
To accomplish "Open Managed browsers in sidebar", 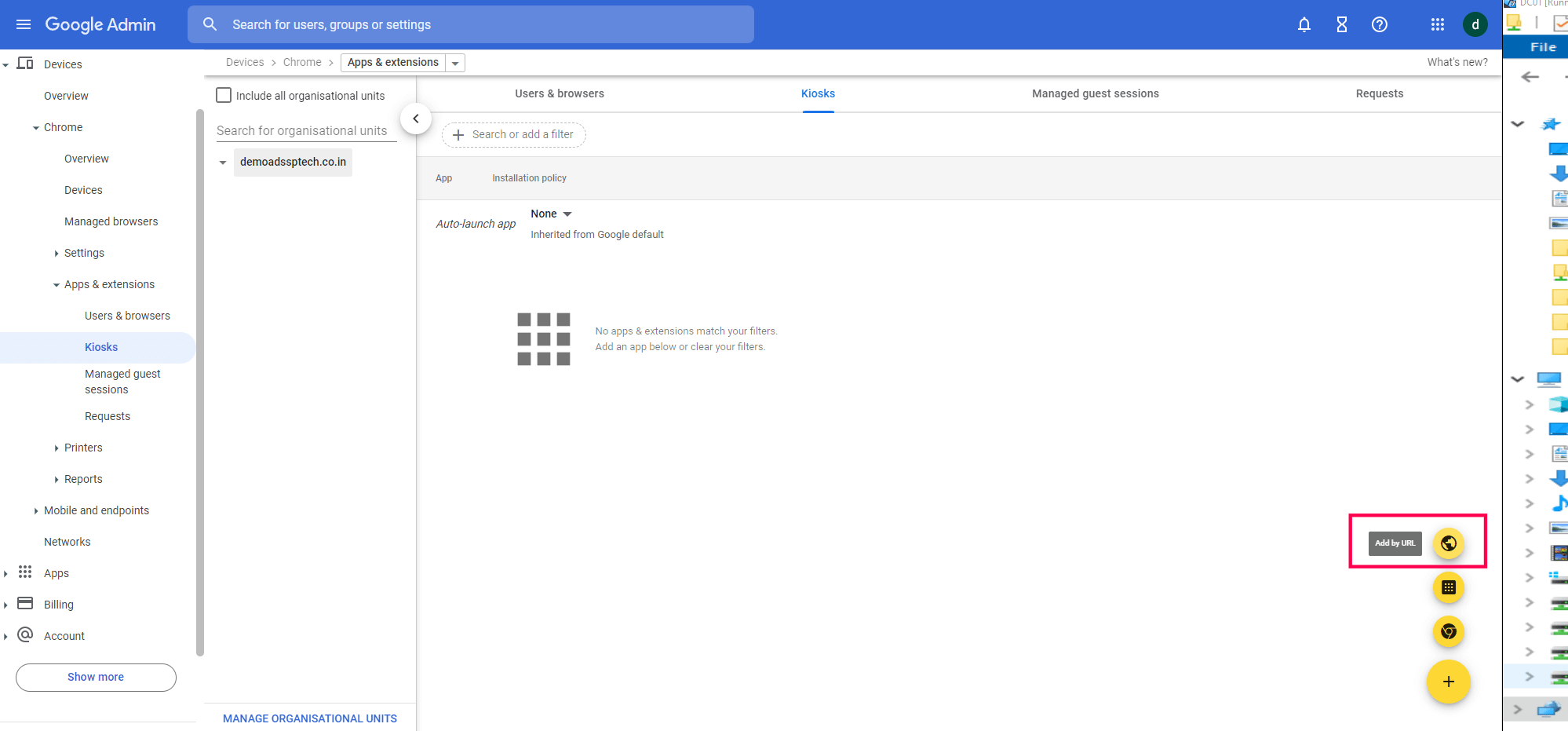I will click(111, 221).
